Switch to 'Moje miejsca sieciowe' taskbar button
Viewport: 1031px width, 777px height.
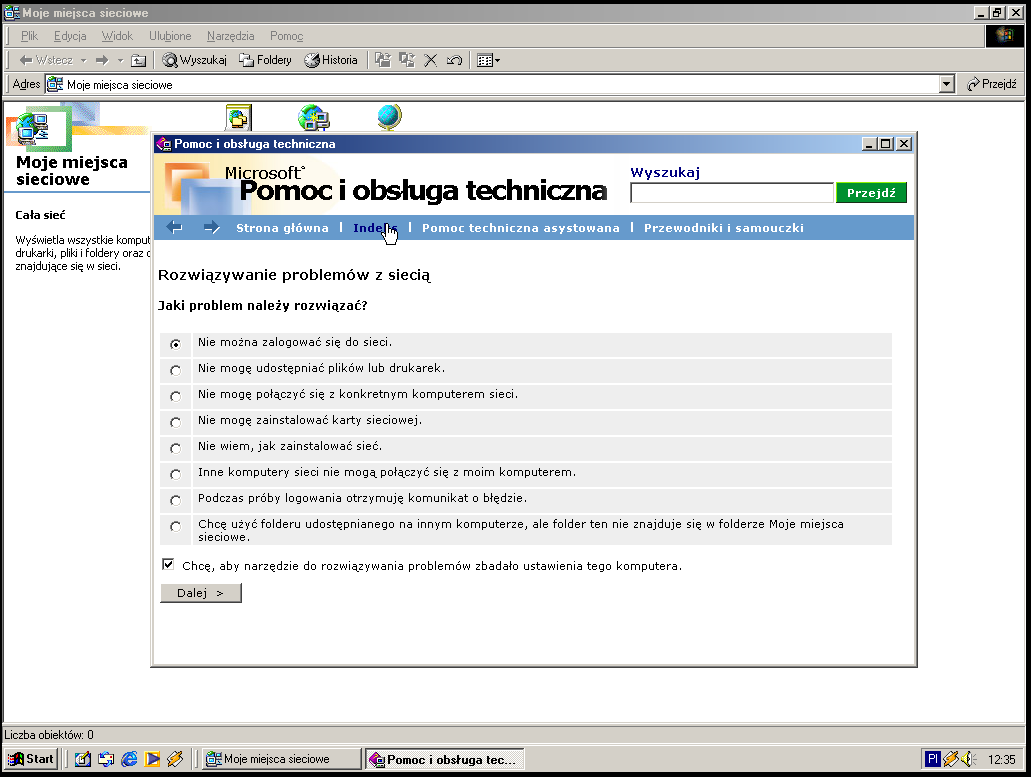pos(281,759)
